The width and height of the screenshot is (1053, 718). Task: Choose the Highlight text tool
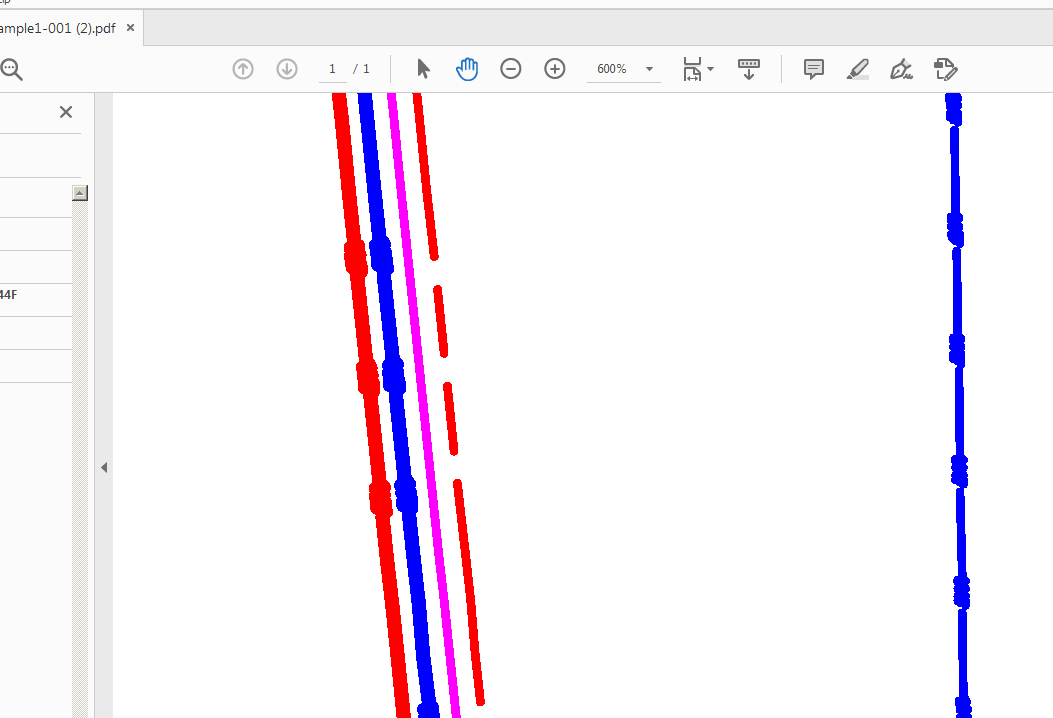[858, 69]
